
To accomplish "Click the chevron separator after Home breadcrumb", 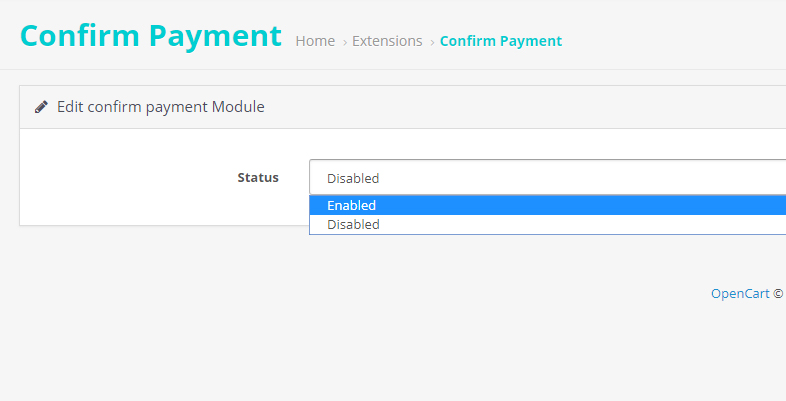I will coord(344,42).
